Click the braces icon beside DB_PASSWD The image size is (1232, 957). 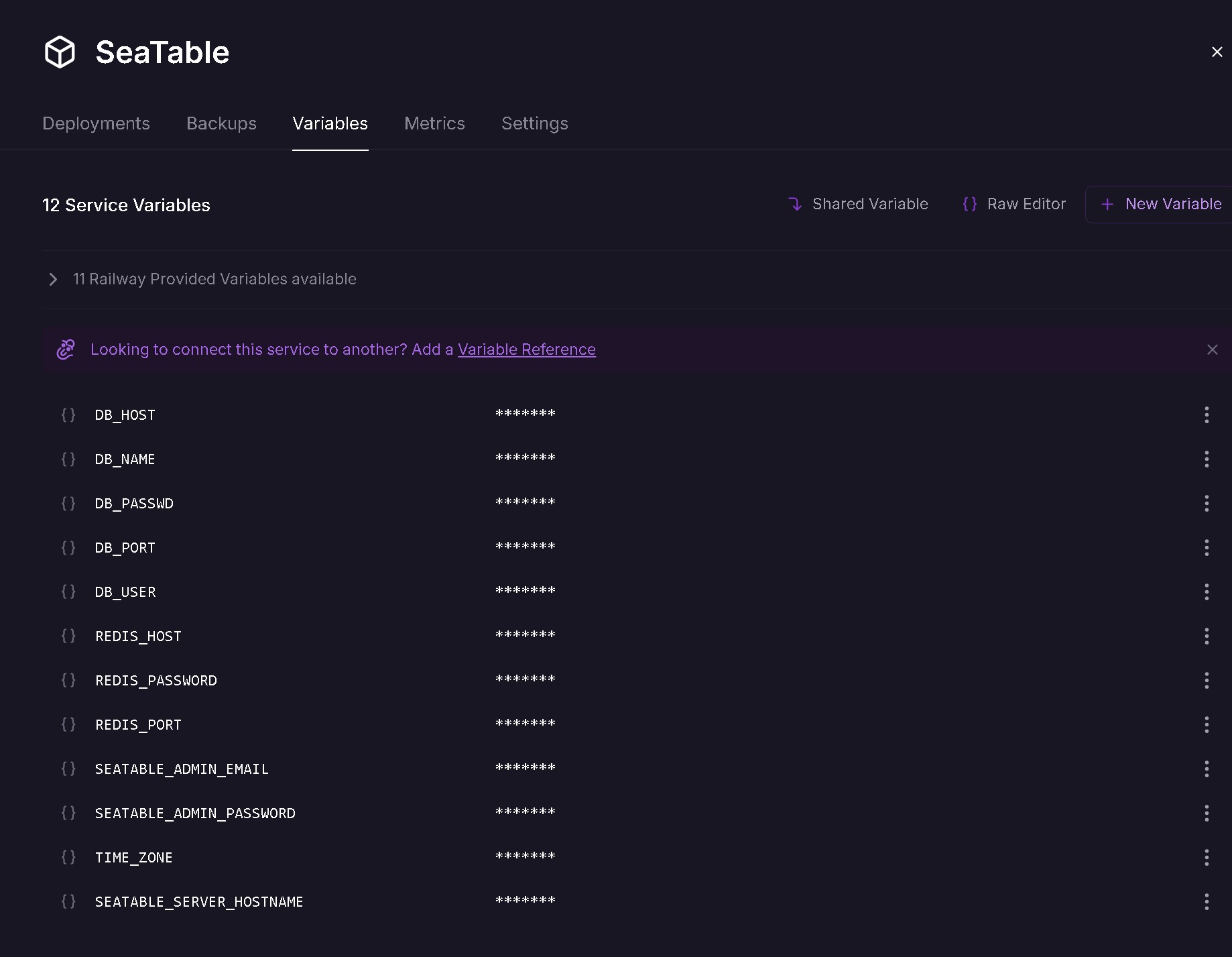point(68,503)
